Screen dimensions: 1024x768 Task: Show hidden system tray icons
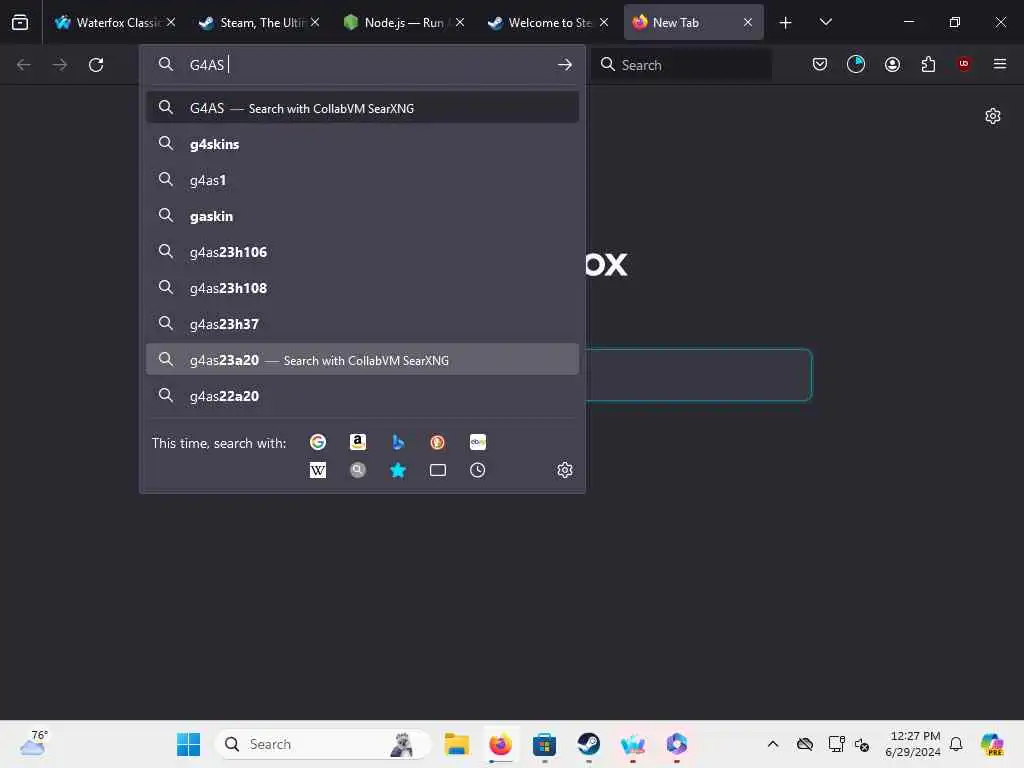click(773, 744)
